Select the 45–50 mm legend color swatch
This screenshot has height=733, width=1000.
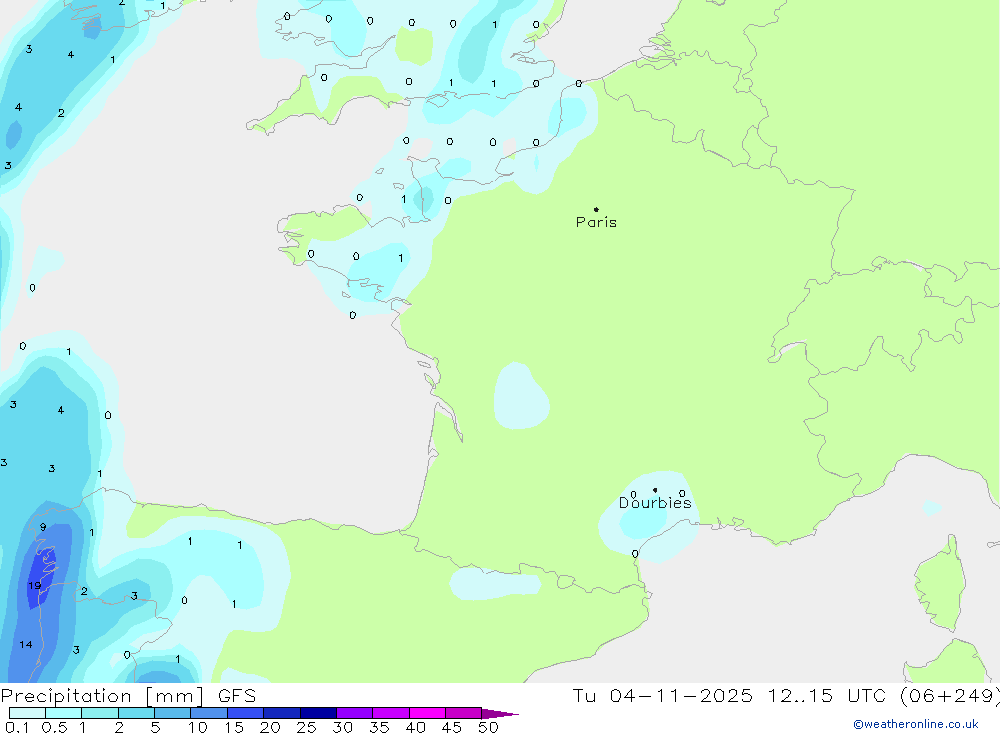(x=464, y=713)
